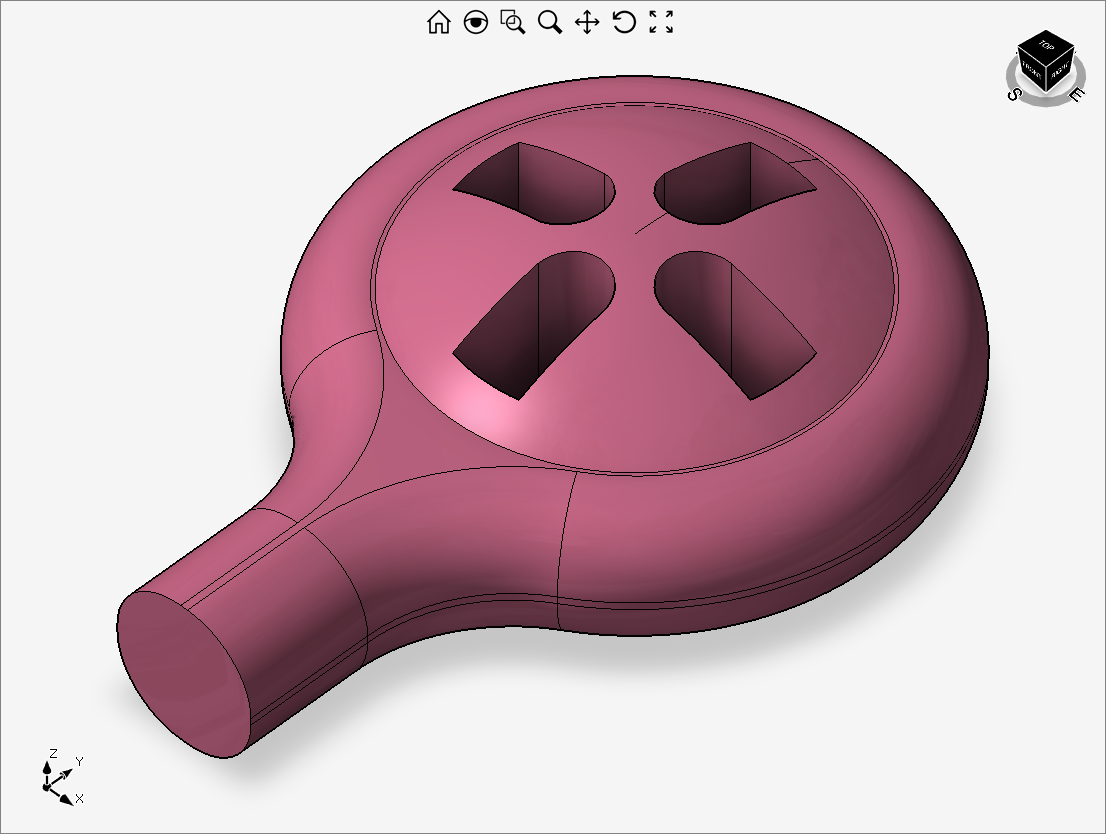The height and width of the screenshot is (834, 1106).
Task: Click the Home view icon
Action: click(x=438, y=22)
